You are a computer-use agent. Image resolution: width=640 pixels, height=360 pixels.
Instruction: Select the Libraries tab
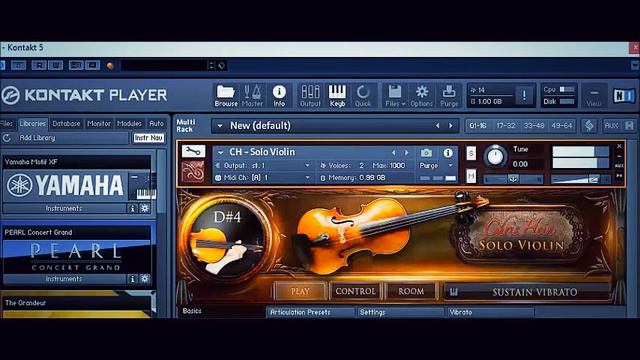click(x=33, y=123)
